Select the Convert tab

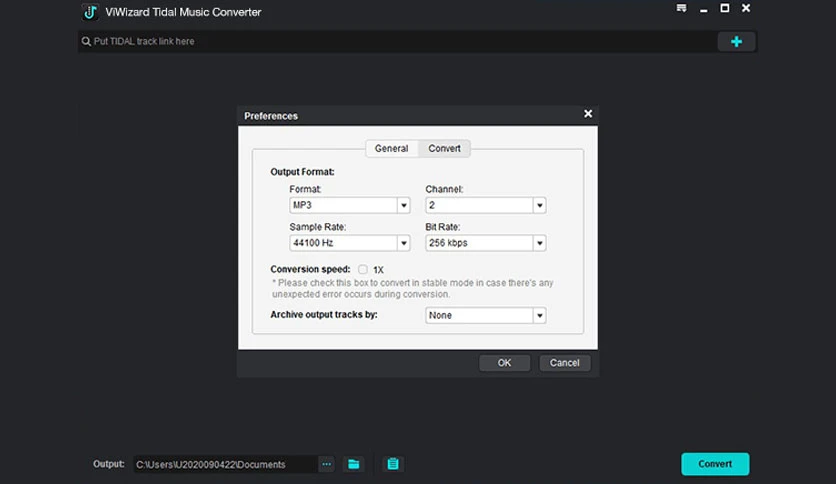444,149
